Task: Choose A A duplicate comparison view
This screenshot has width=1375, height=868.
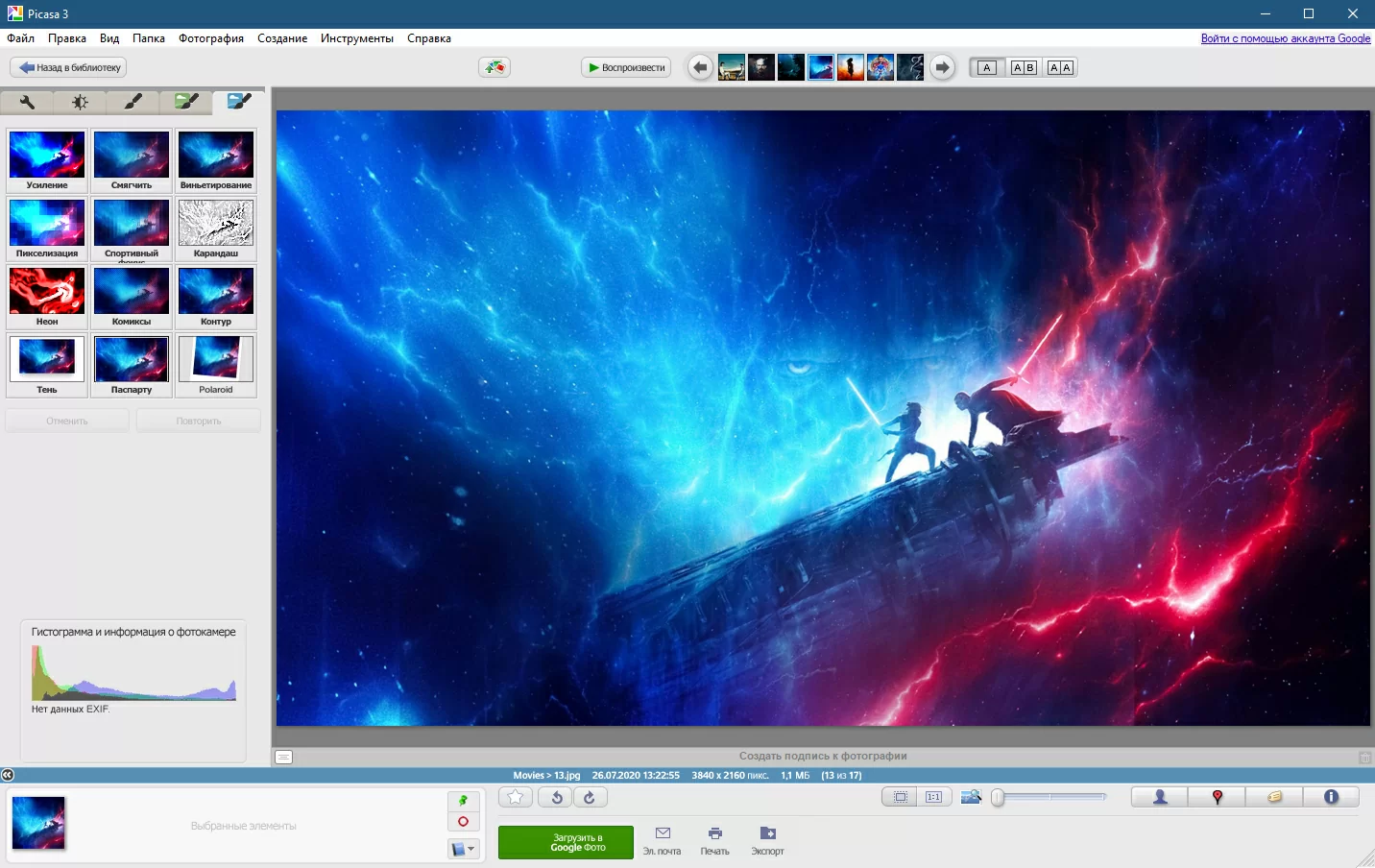Action: point(1060,67)
